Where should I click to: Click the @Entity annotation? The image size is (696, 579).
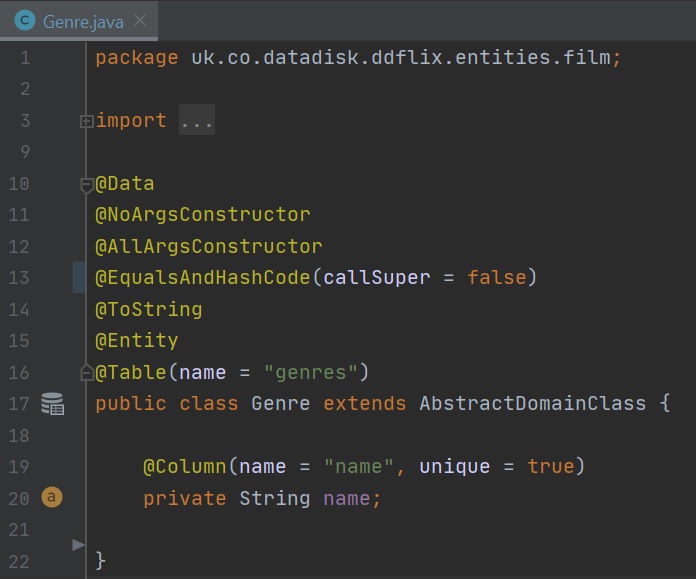click(x=137, y=341)
